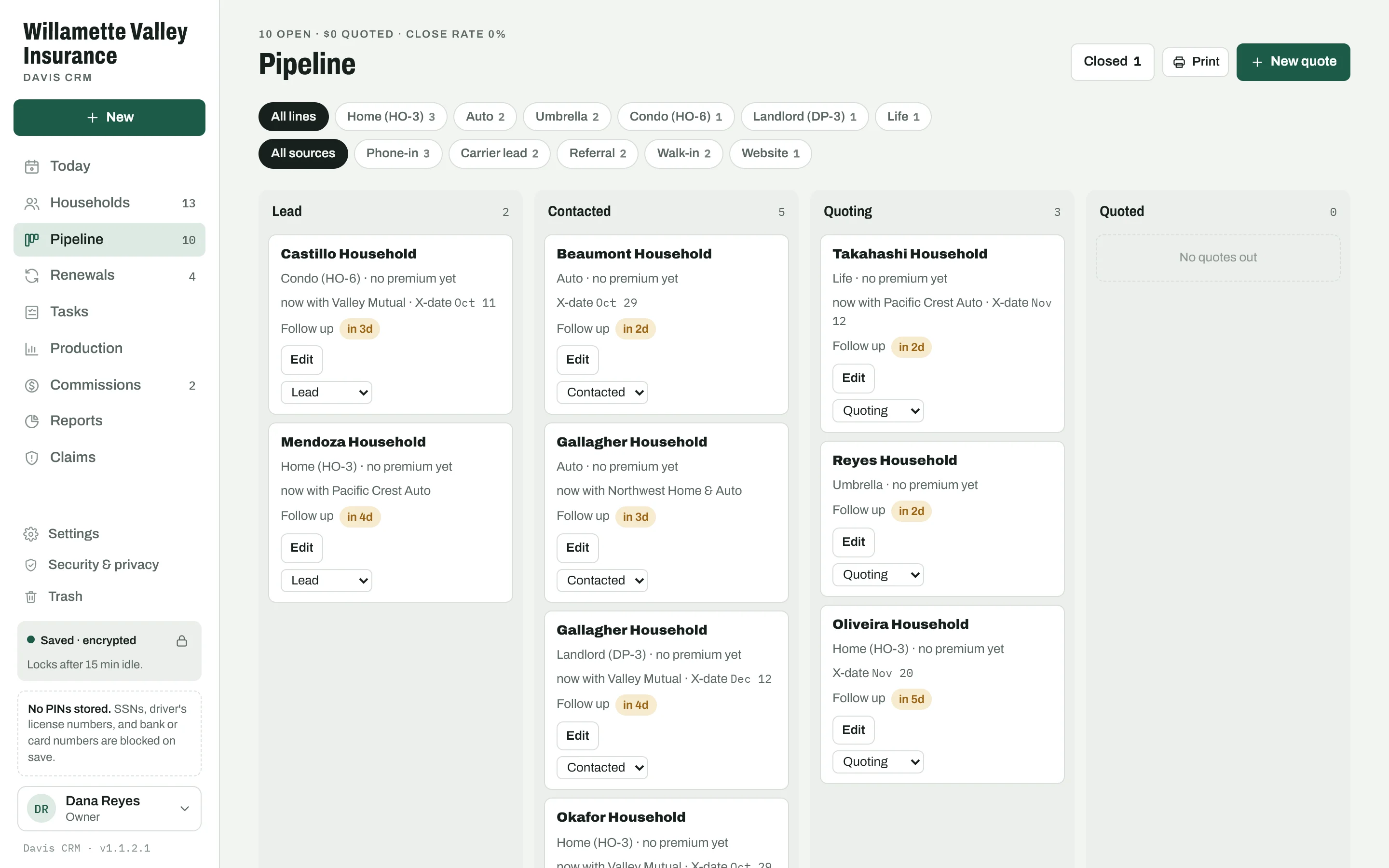The image size is (1389, 868).
Task: Filter by Referral source
Action: tap(598, 153)
